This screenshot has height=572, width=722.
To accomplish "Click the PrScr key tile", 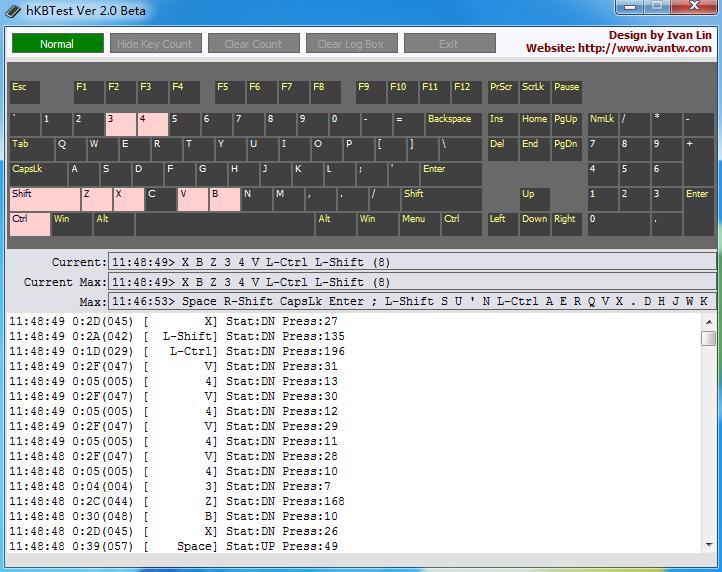I will [x=503, y=92].
